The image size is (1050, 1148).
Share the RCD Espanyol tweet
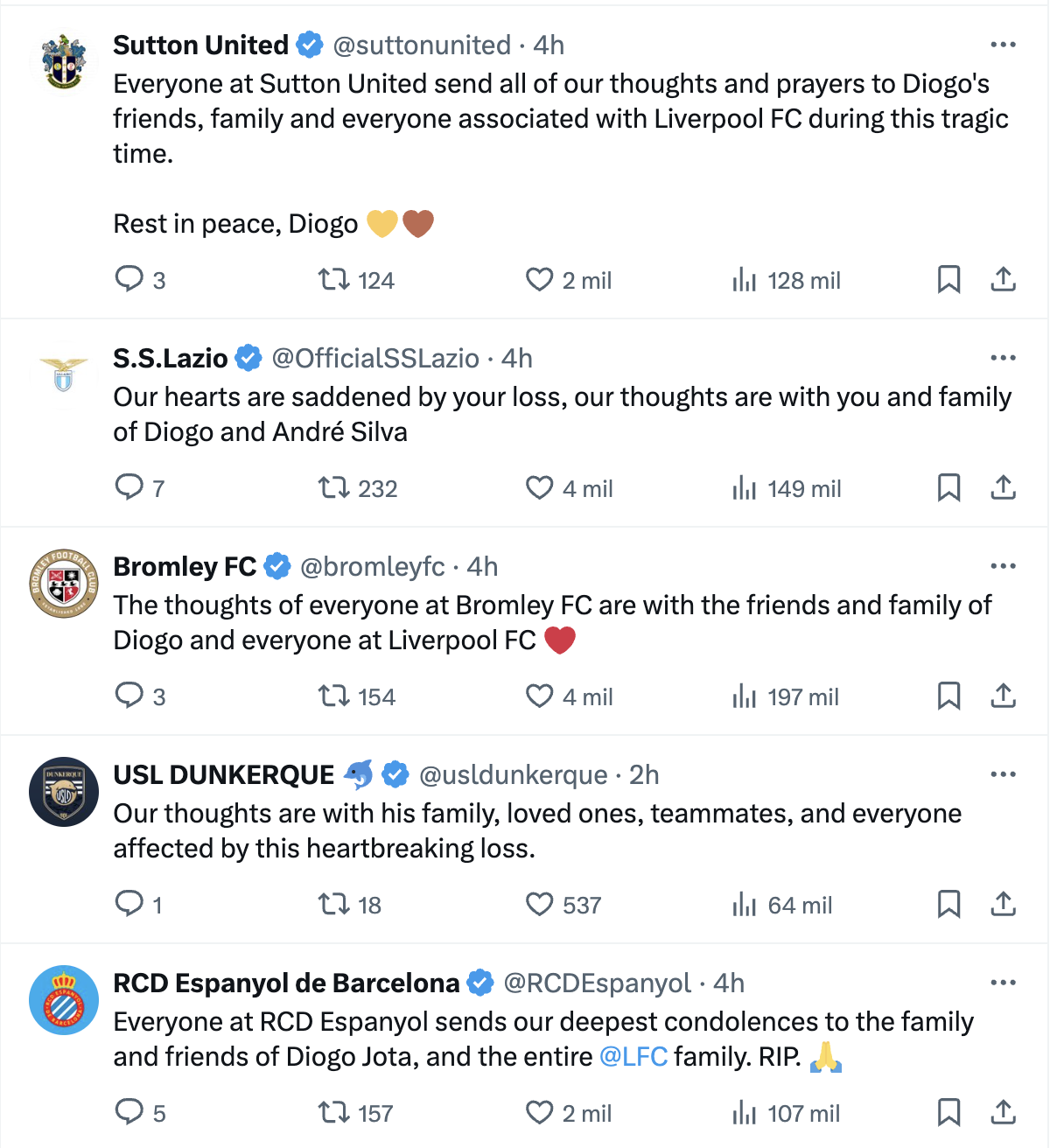pyautogui.click(x=1004, y=1113)
